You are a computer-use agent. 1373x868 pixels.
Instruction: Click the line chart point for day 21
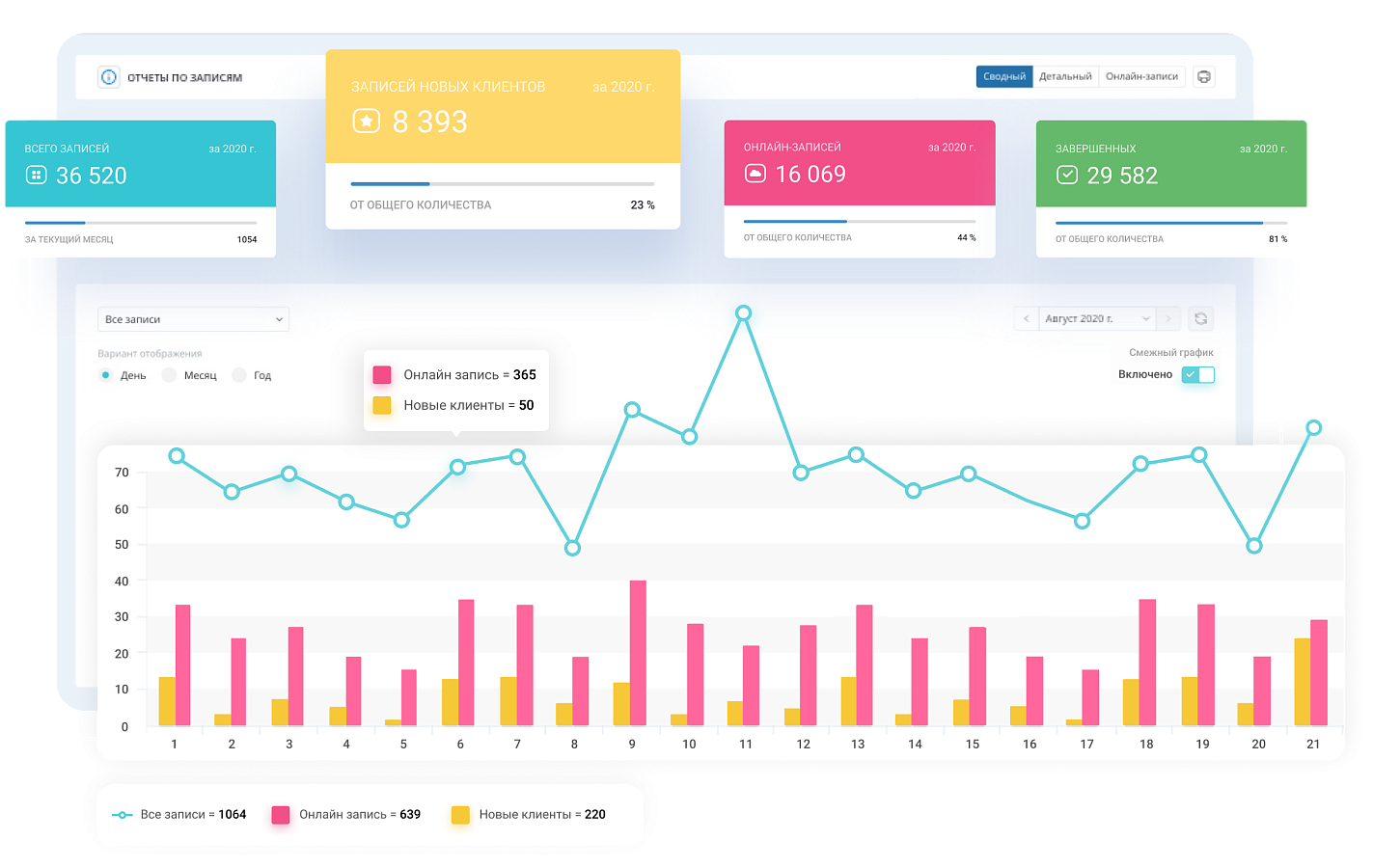click(x=1313, y=427)
